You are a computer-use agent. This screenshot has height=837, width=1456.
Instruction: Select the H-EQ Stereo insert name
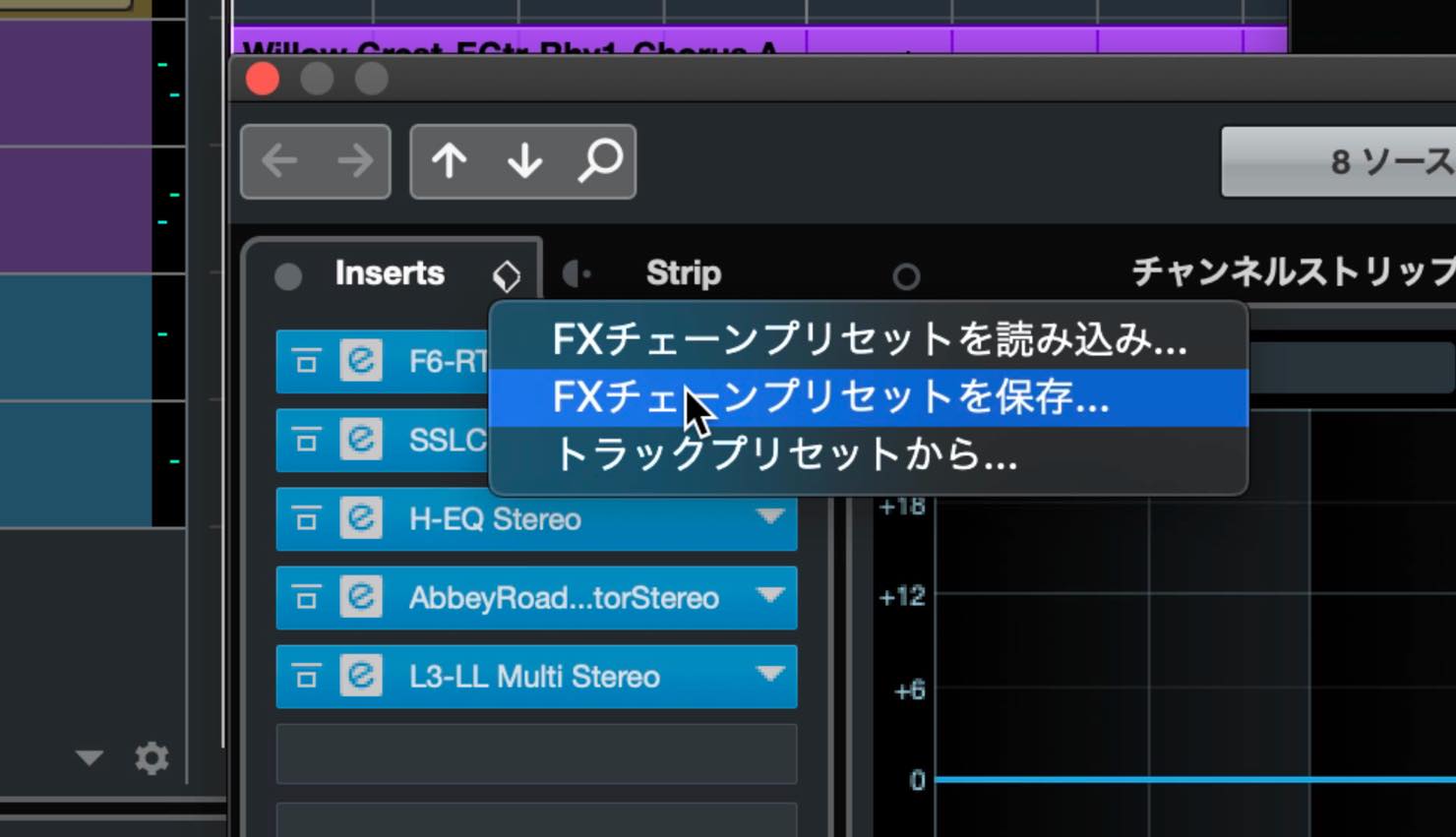[x=495, y=519]
